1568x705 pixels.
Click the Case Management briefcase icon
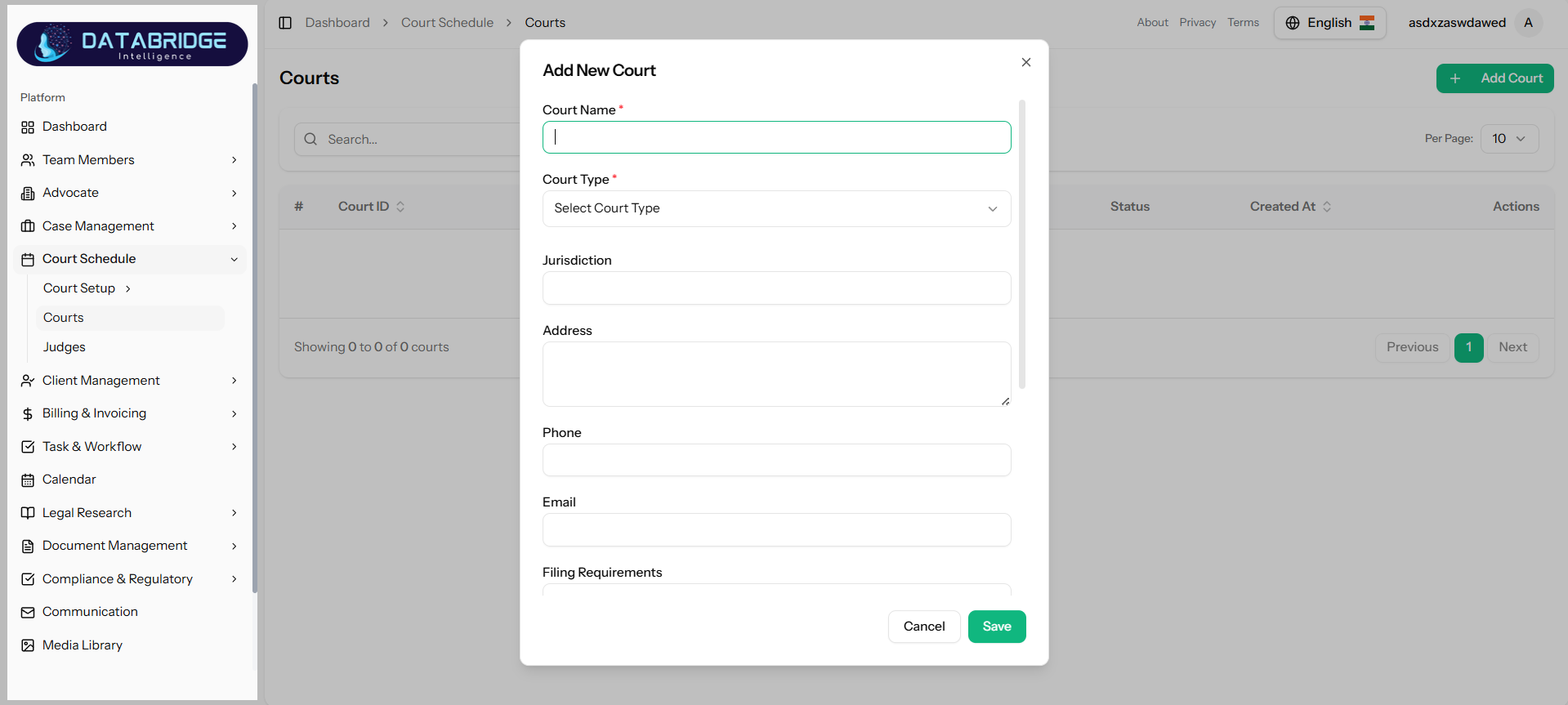tap(28, 226)
